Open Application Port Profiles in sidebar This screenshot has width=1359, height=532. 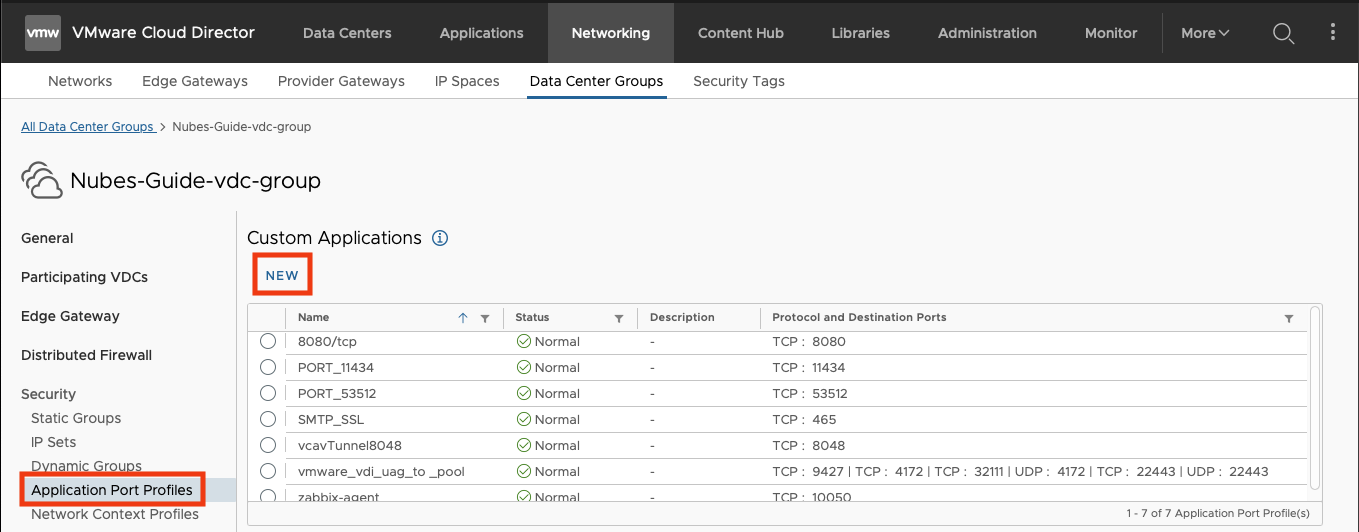point(112,490)
